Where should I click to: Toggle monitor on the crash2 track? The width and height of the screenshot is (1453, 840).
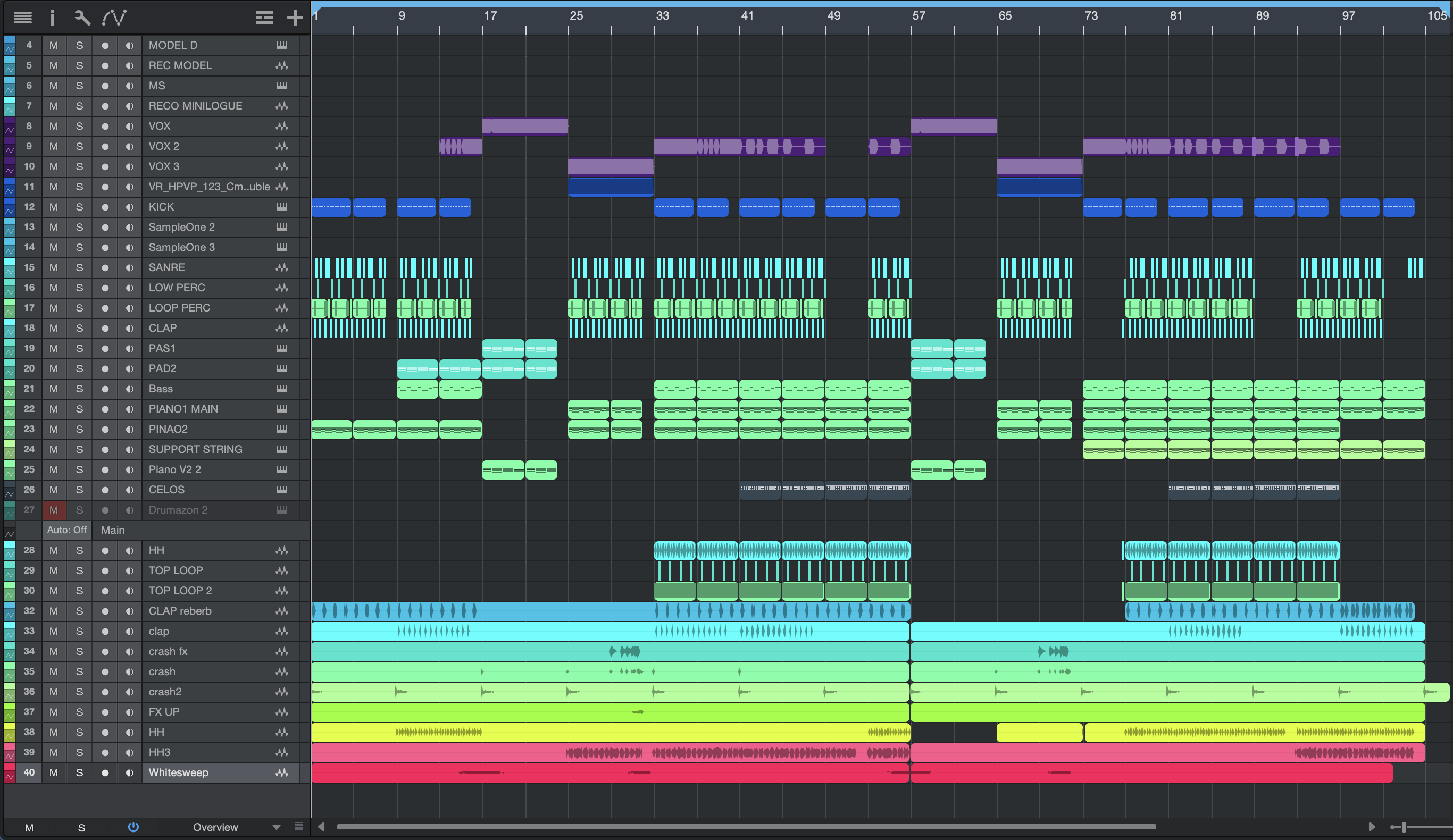click(x=130, y=692)
